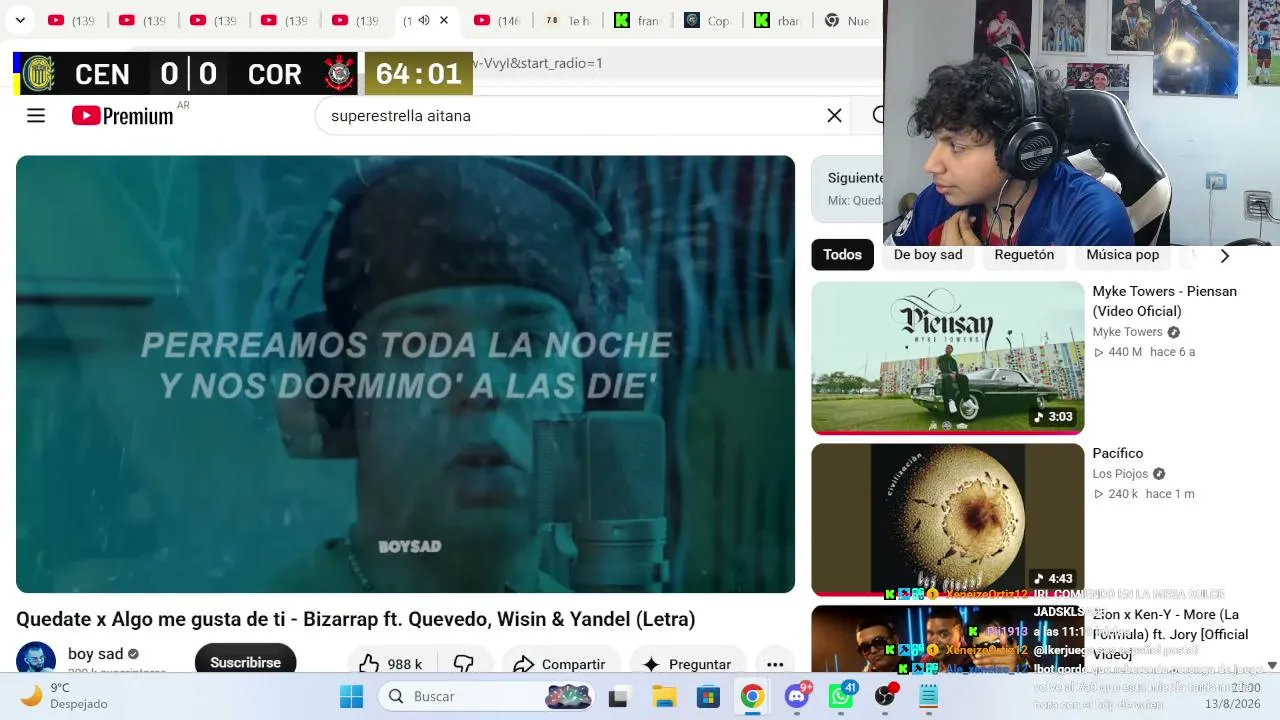This screenshot has height=720, width=1280.
Task: Go to YouTube Premium home logo
Action: pyautogui.click(x=123, y=116)
